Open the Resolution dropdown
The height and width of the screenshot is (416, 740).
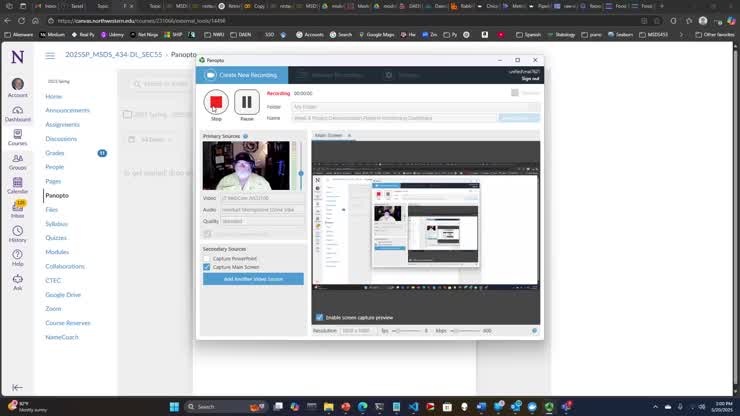356,331
